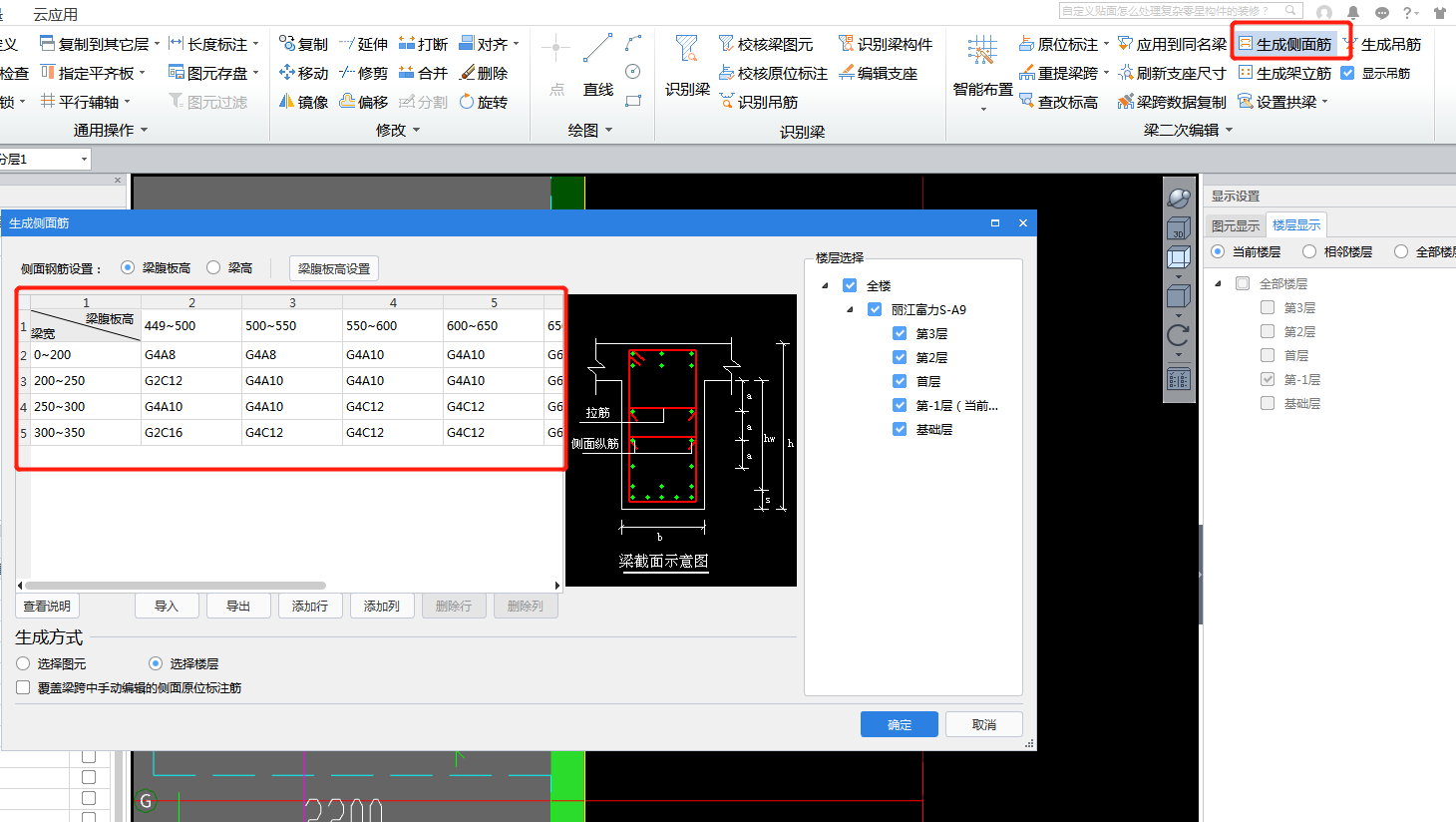Open 设置拱梁 dropdown arrow
Image resolution: width=1456 pixels, height=822 pixels.
(1325, 102)
